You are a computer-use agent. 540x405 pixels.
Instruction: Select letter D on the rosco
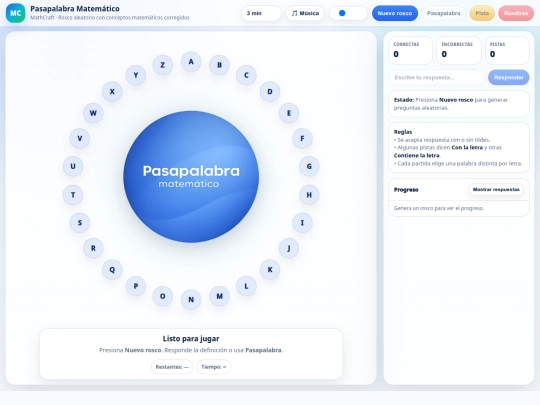click(x=270, y=92)
